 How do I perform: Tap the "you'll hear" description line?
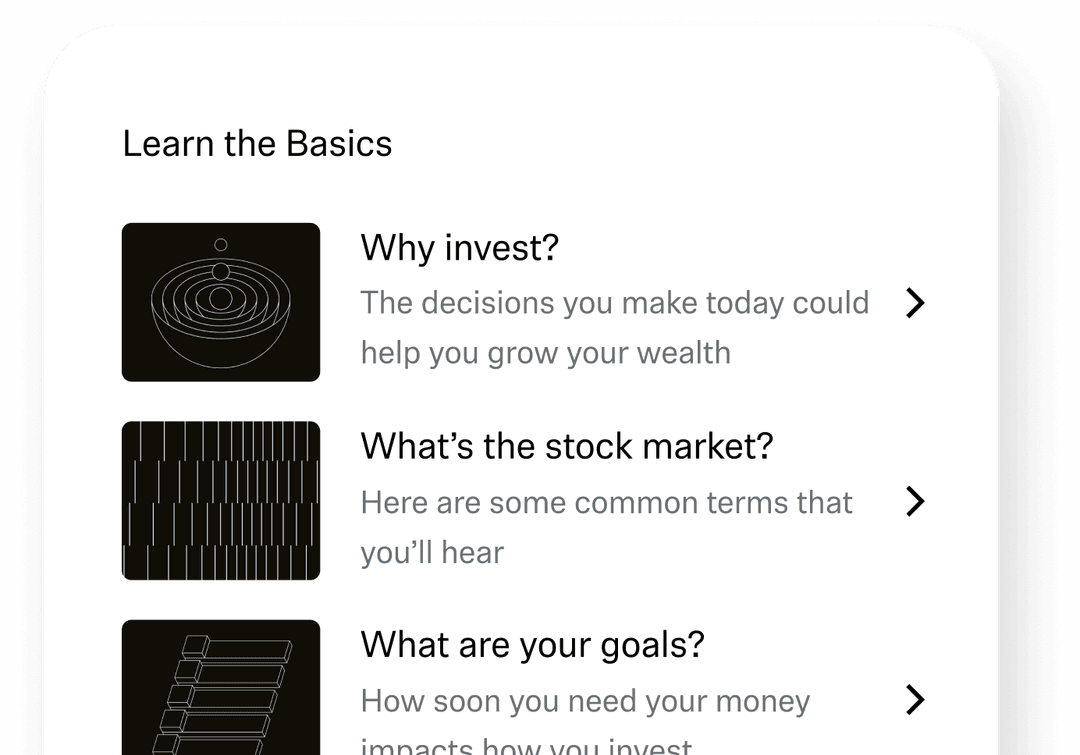432,552
